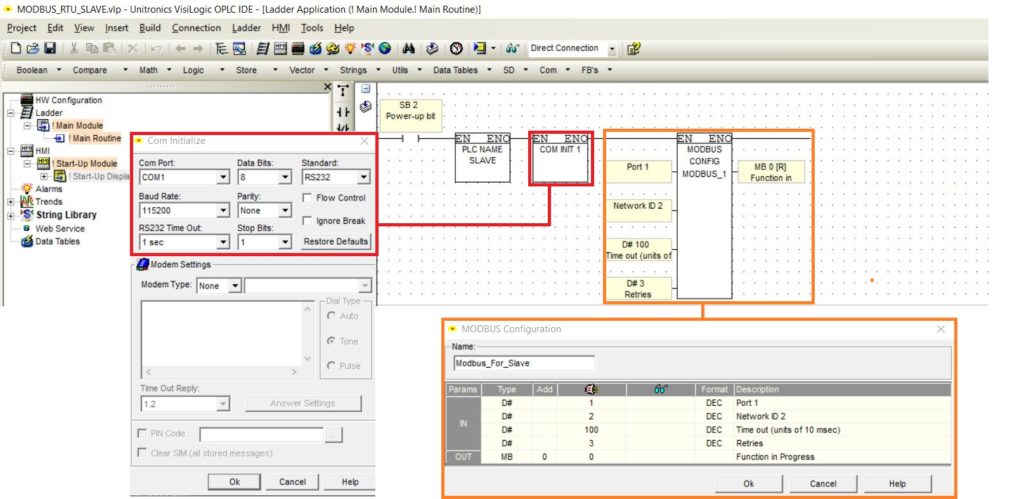Image resolution: width=1024 pixels, height=499 pixels.
Task: Click the Start-Up Module tree item
Action: coord(85,163)
